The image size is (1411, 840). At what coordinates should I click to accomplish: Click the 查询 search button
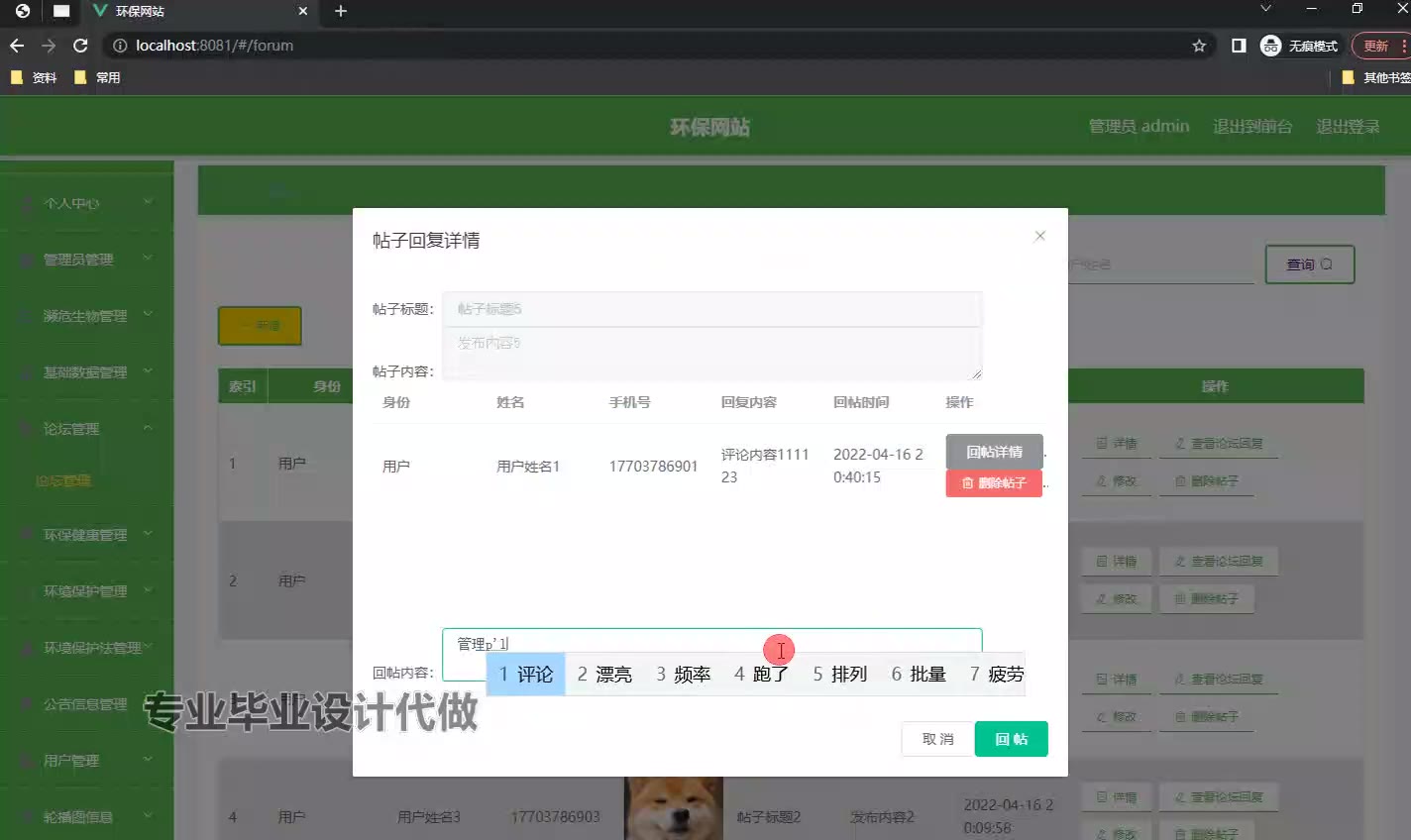coord(1310,264)
